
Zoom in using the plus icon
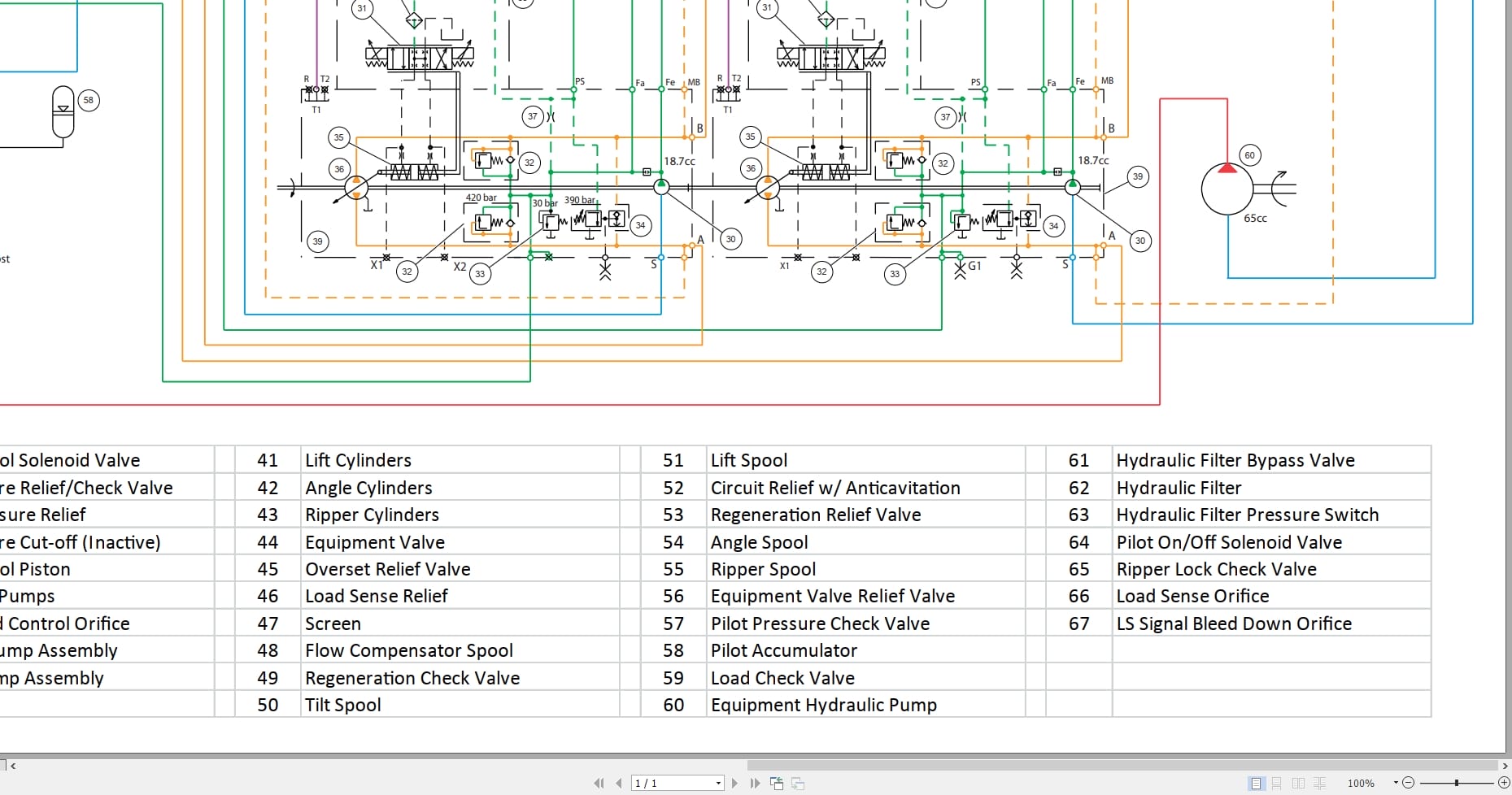1504,784
